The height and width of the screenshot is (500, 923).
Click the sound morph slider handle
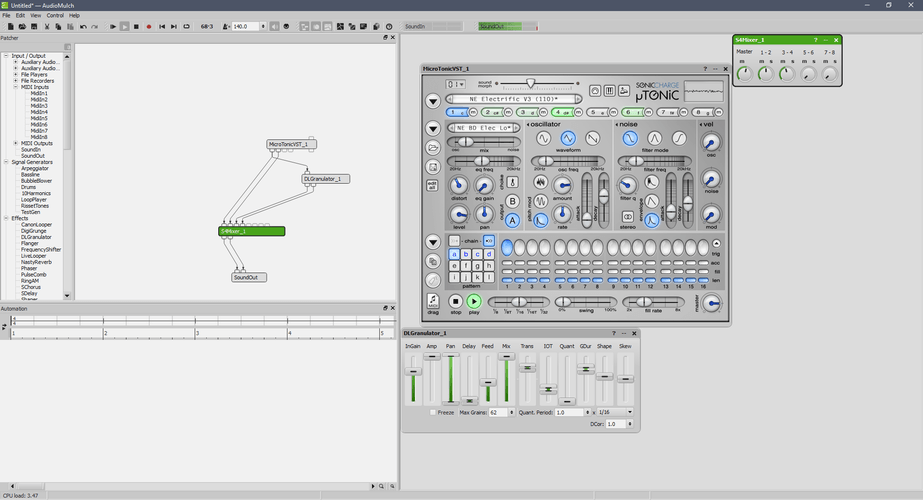coord(531,84)
